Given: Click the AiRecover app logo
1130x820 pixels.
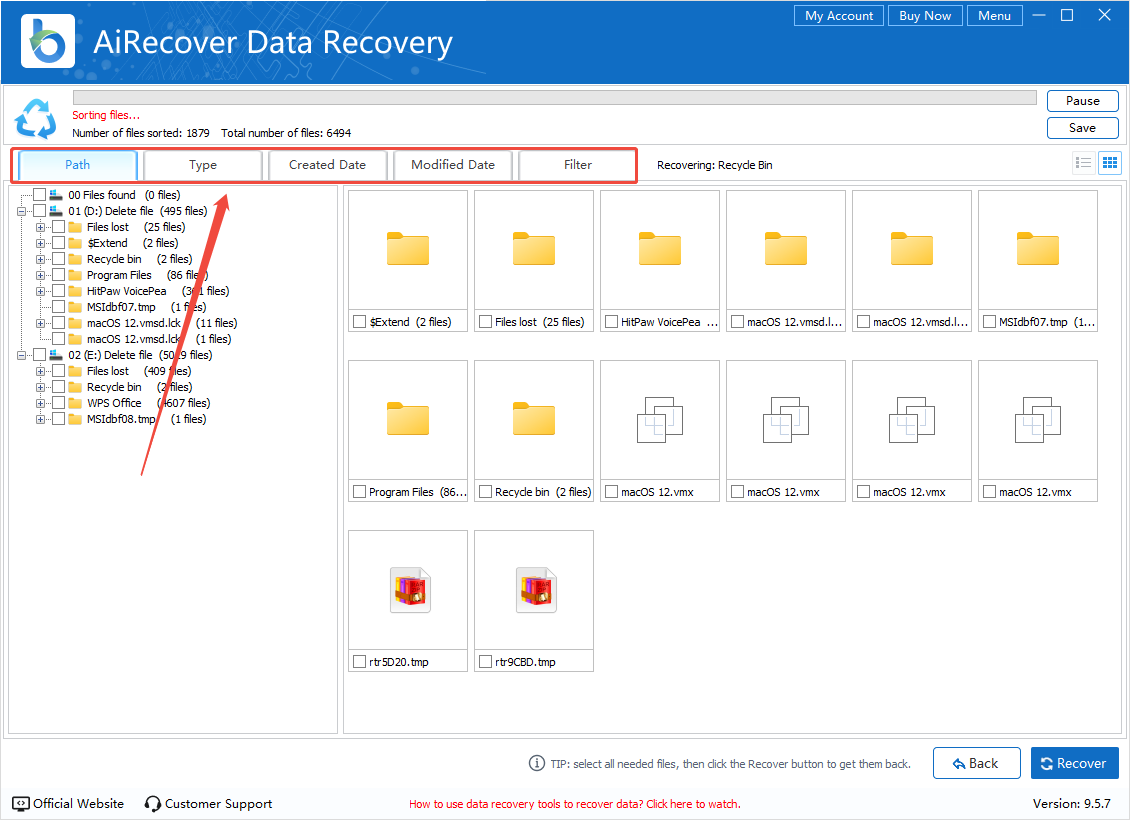Looking at the screenshot, I should coord(48,41).
